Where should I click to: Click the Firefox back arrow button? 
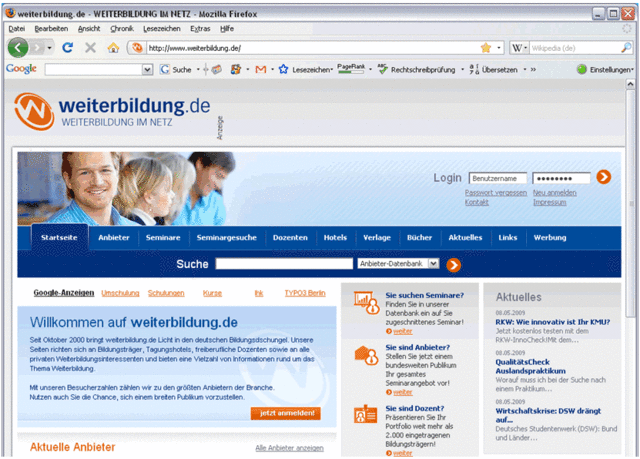click(18, 48)
